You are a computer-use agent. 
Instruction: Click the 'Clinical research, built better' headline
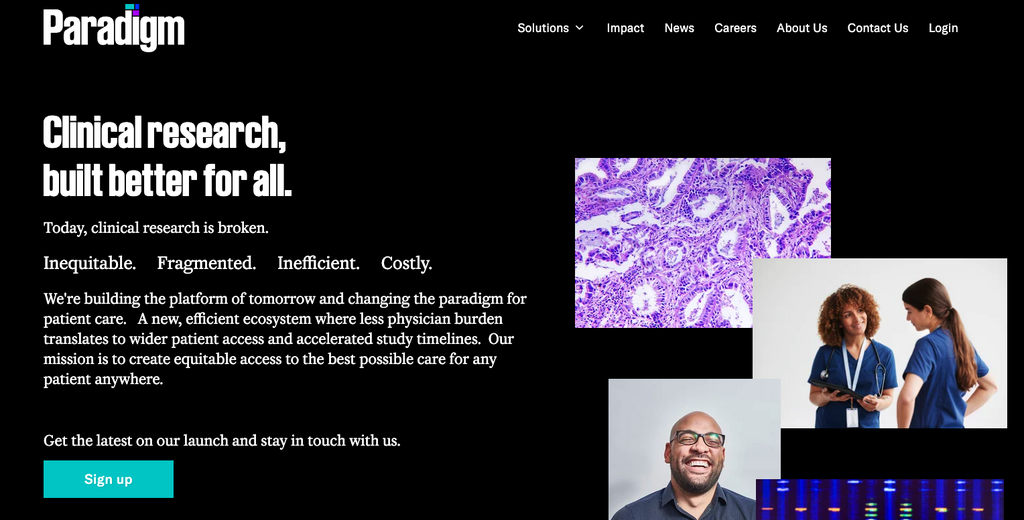pos(167,156)
